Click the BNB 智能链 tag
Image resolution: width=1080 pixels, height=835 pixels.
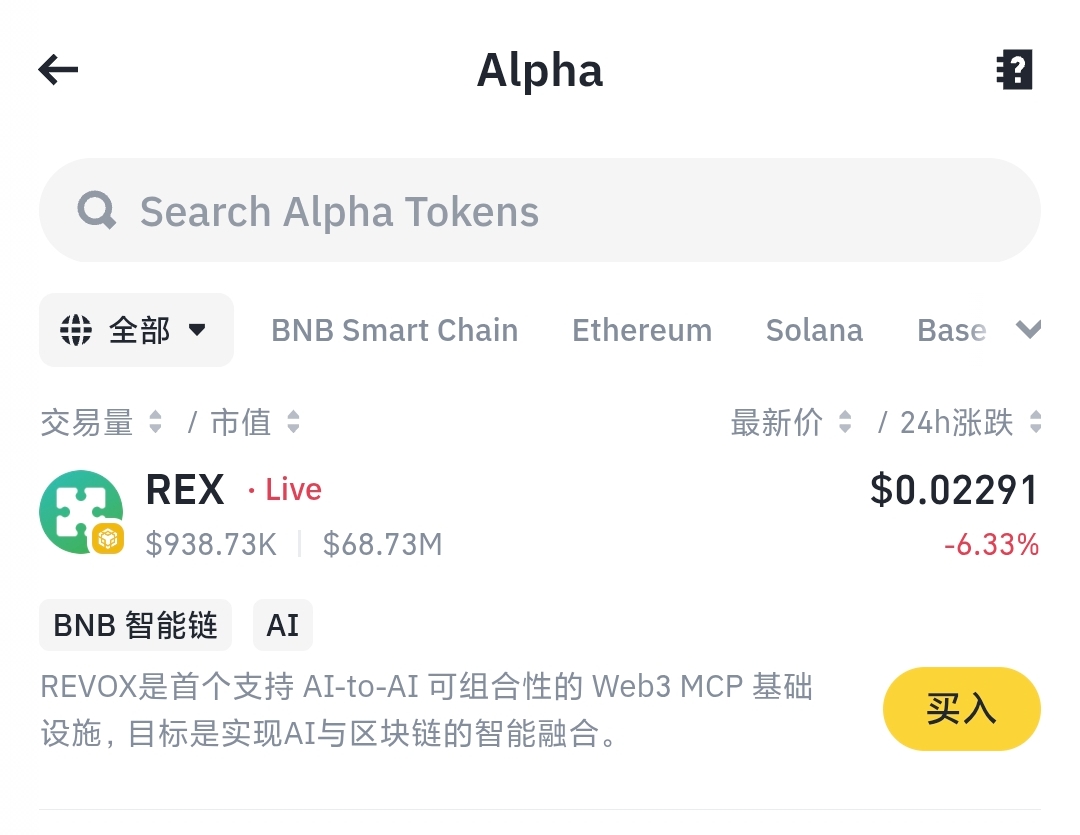(136, 626)
